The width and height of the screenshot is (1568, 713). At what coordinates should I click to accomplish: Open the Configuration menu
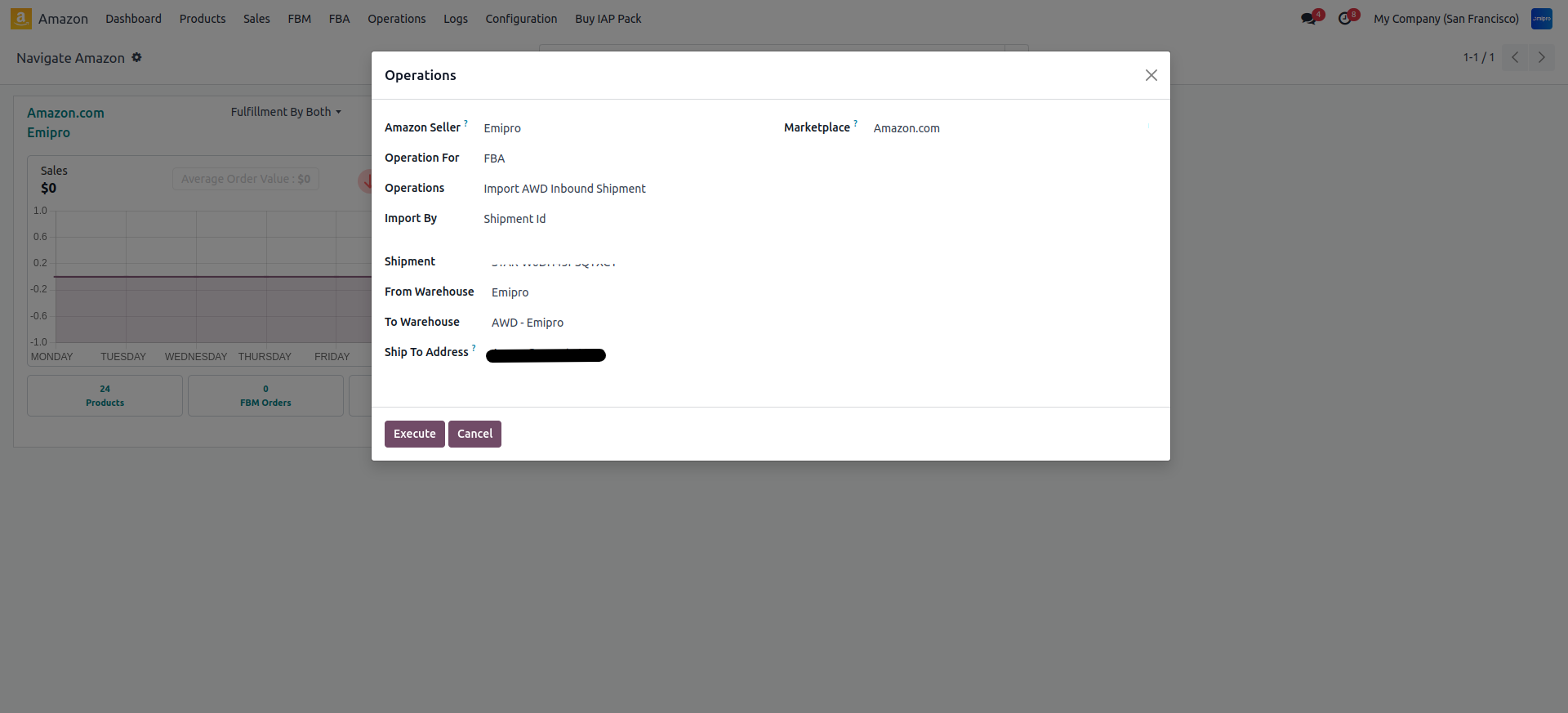521,19
